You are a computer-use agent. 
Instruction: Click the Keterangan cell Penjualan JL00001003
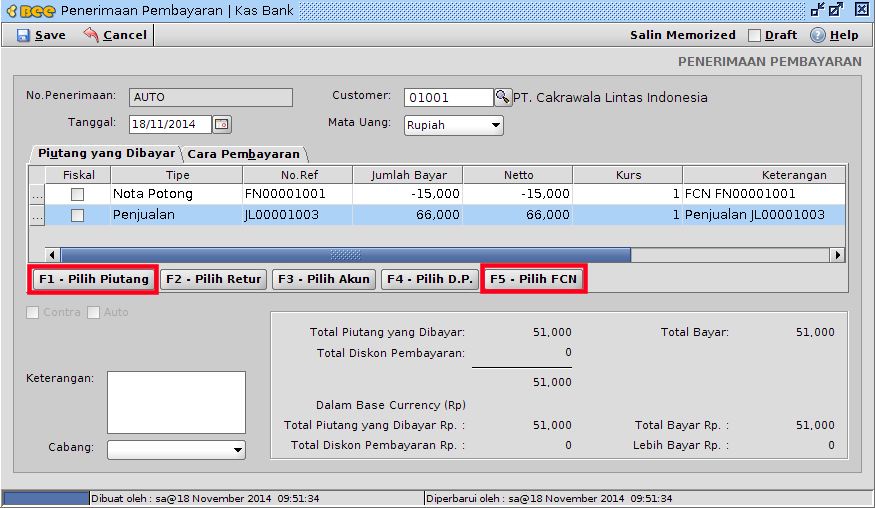coord(765,215)
